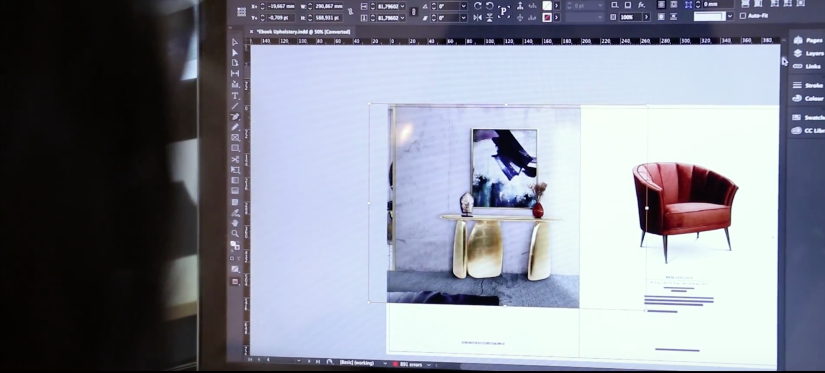Enable the Auto-Fit checkbox
This screenshot has height=373, width=825.
pos(743,16)
